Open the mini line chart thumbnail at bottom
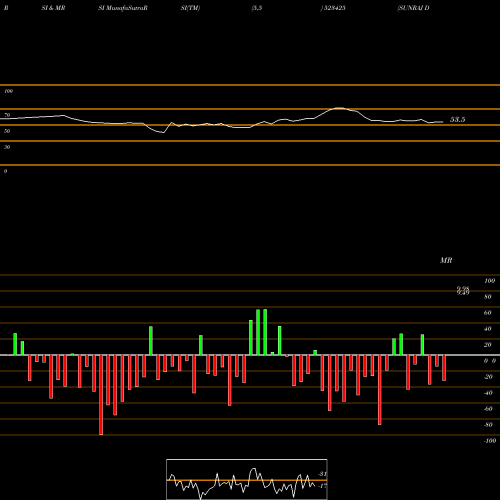The width and height of the screenshot is (500, 500). point(247,479)
